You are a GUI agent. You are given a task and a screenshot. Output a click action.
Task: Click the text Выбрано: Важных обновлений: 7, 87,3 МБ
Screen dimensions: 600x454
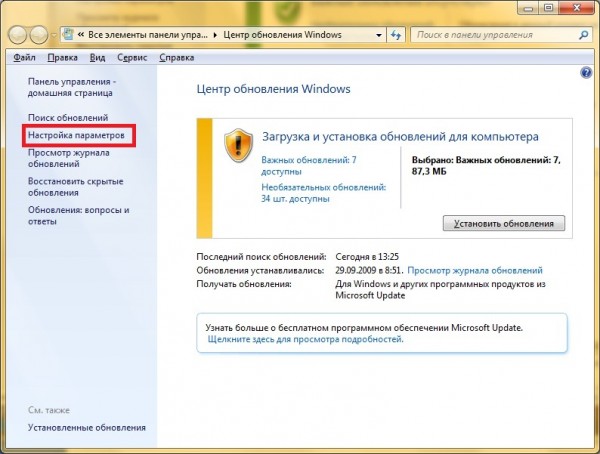pos(486,165)
